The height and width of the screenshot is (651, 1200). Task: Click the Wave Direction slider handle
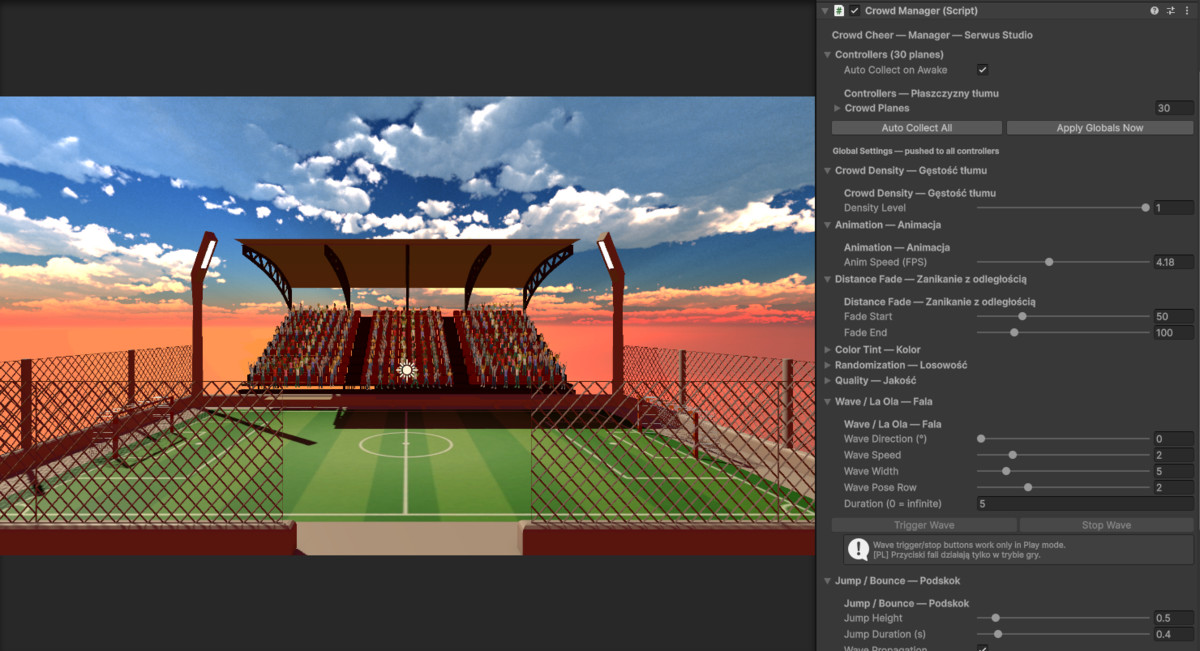pyautogui.click(x=981, y=439)
